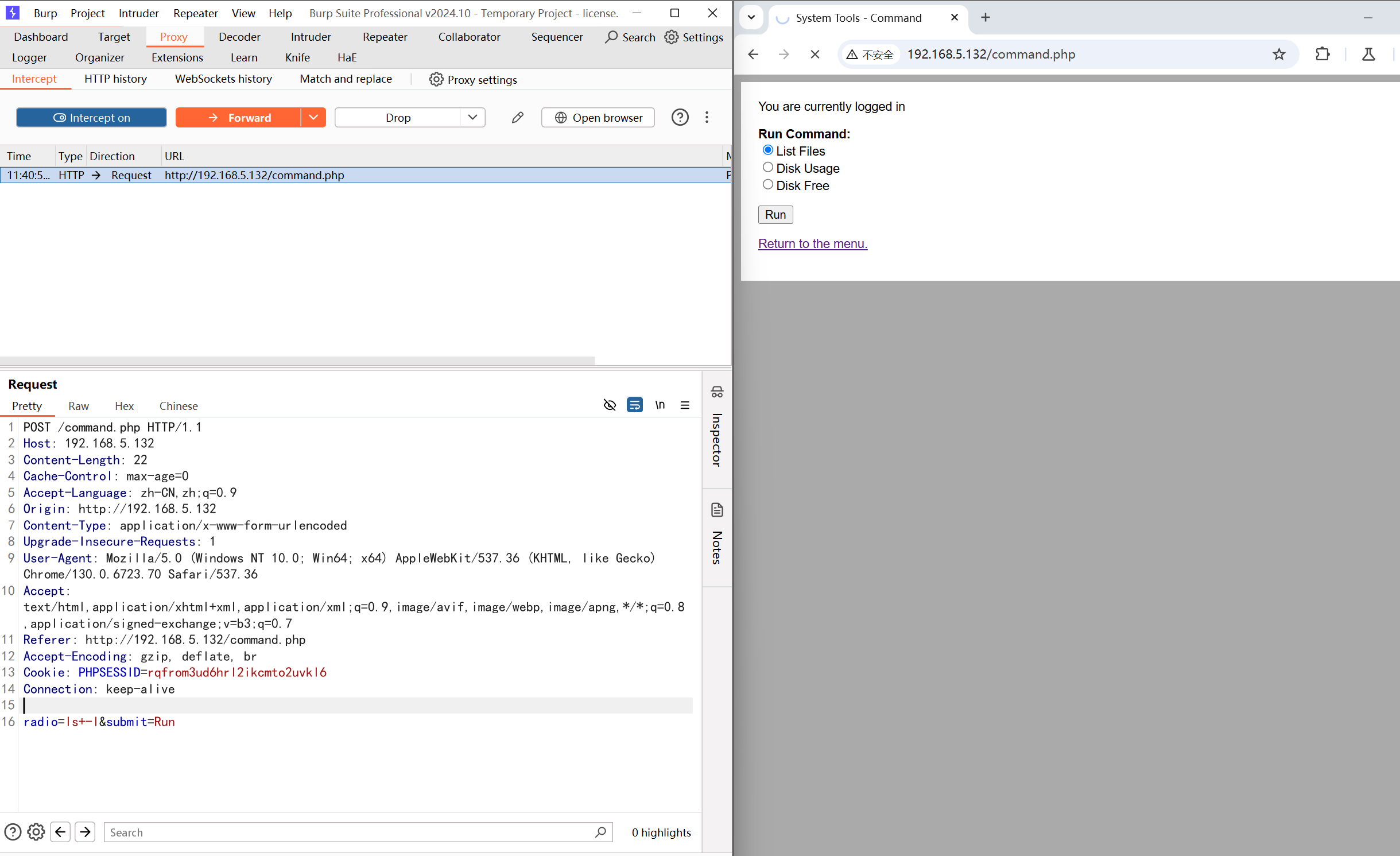Image resolution: width=1400 pixels, height=856 pixels.
Task: Click the request body line radio=ls+-l
Action: point(99,722)
